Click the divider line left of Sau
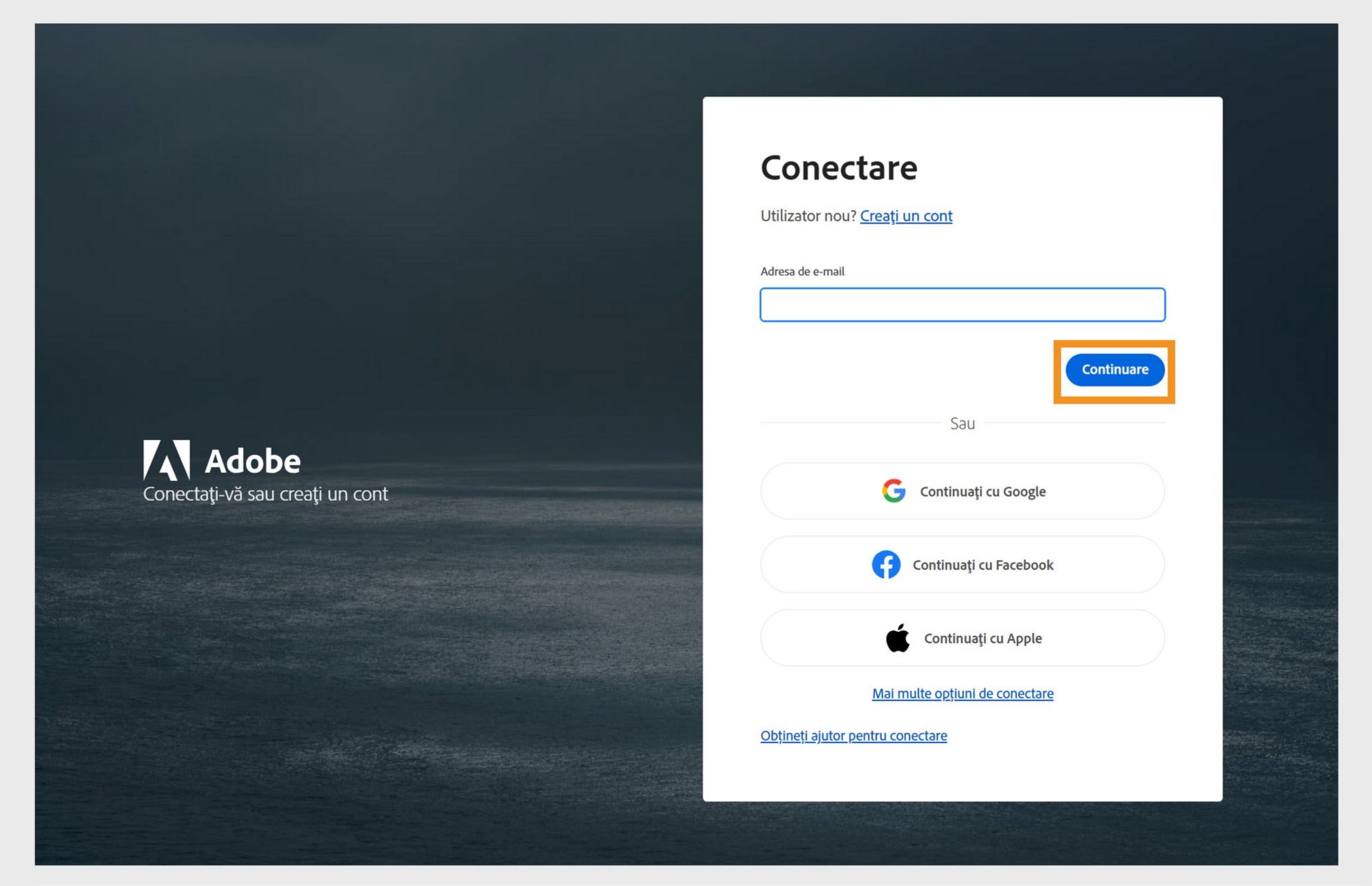Screen dimensions: 1372x886 (x=850, y=423)
